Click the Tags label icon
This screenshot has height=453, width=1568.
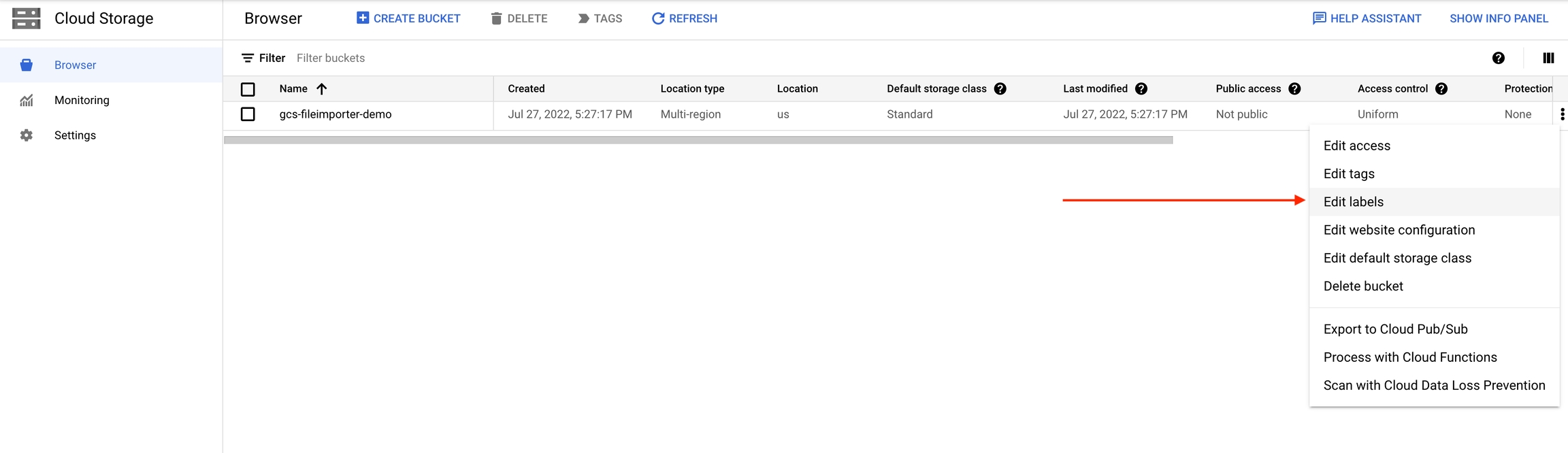(583, 18)
